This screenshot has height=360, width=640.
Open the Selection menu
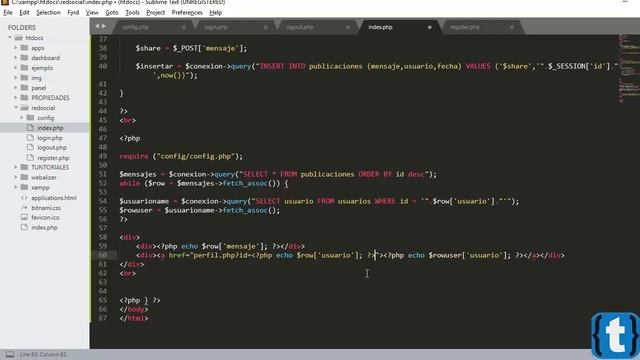48,13
